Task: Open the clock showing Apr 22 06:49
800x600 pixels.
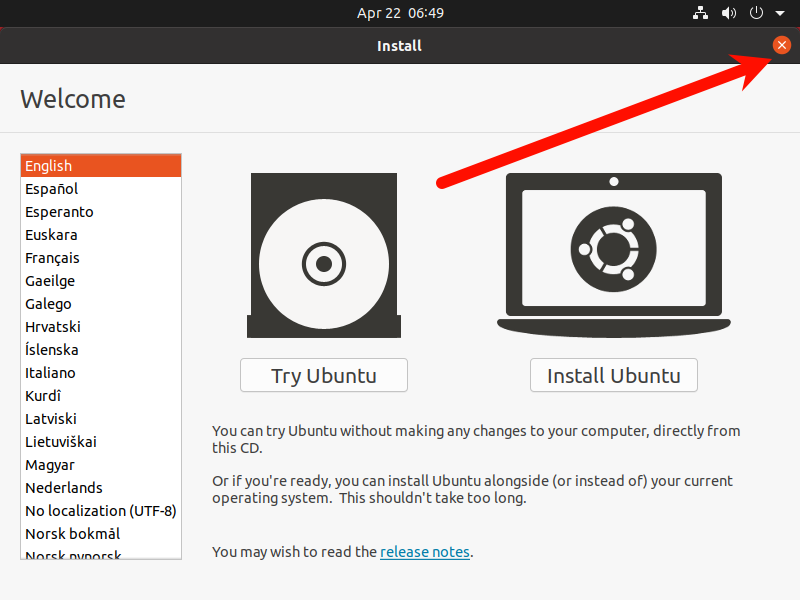Action: 400,13
